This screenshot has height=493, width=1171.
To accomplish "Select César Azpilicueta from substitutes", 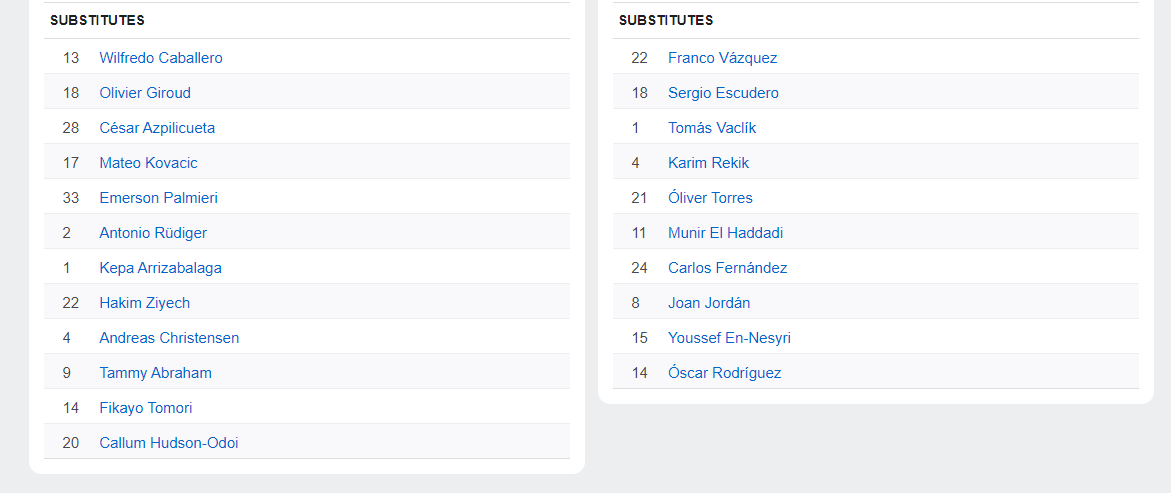I will (x=157, y=128).
